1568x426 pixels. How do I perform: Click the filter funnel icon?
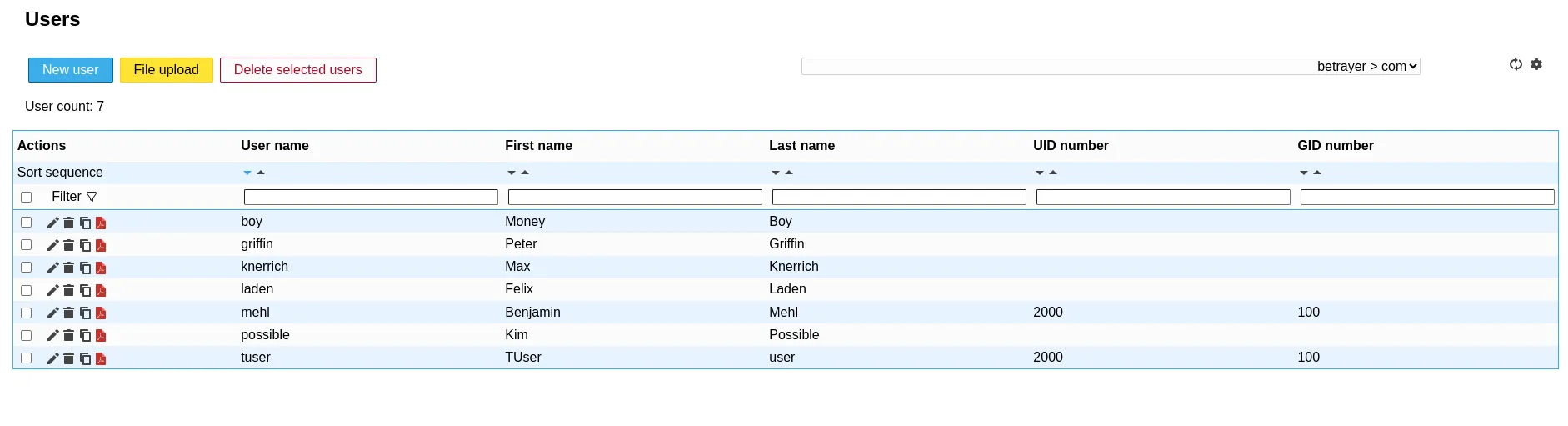(92, 197)
